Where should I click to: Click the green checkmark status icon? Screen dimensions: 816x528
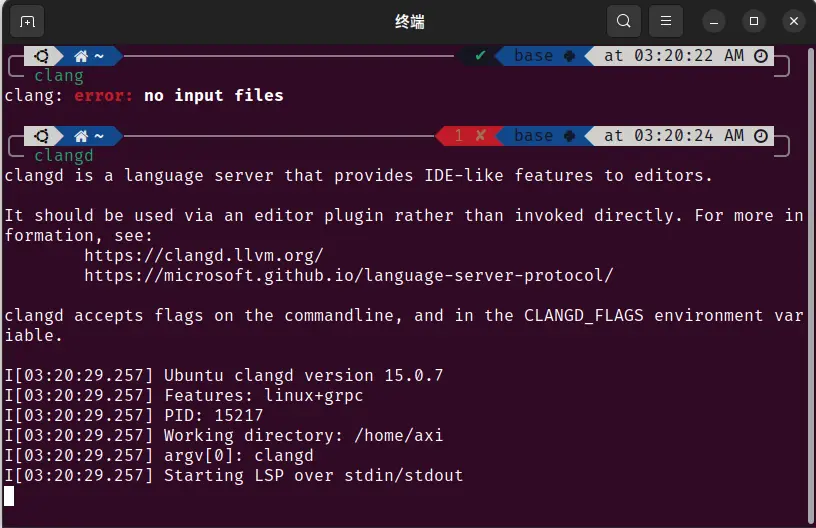point(480,55)
